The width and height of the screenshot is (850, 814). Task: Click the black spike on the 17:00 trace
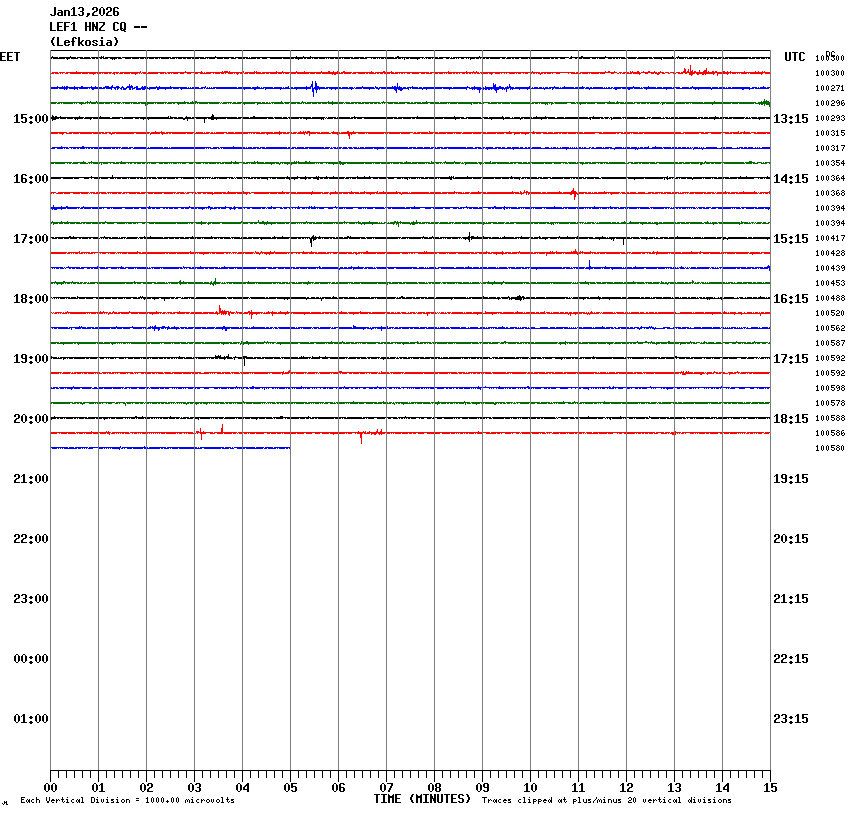[x=312, y=239]
